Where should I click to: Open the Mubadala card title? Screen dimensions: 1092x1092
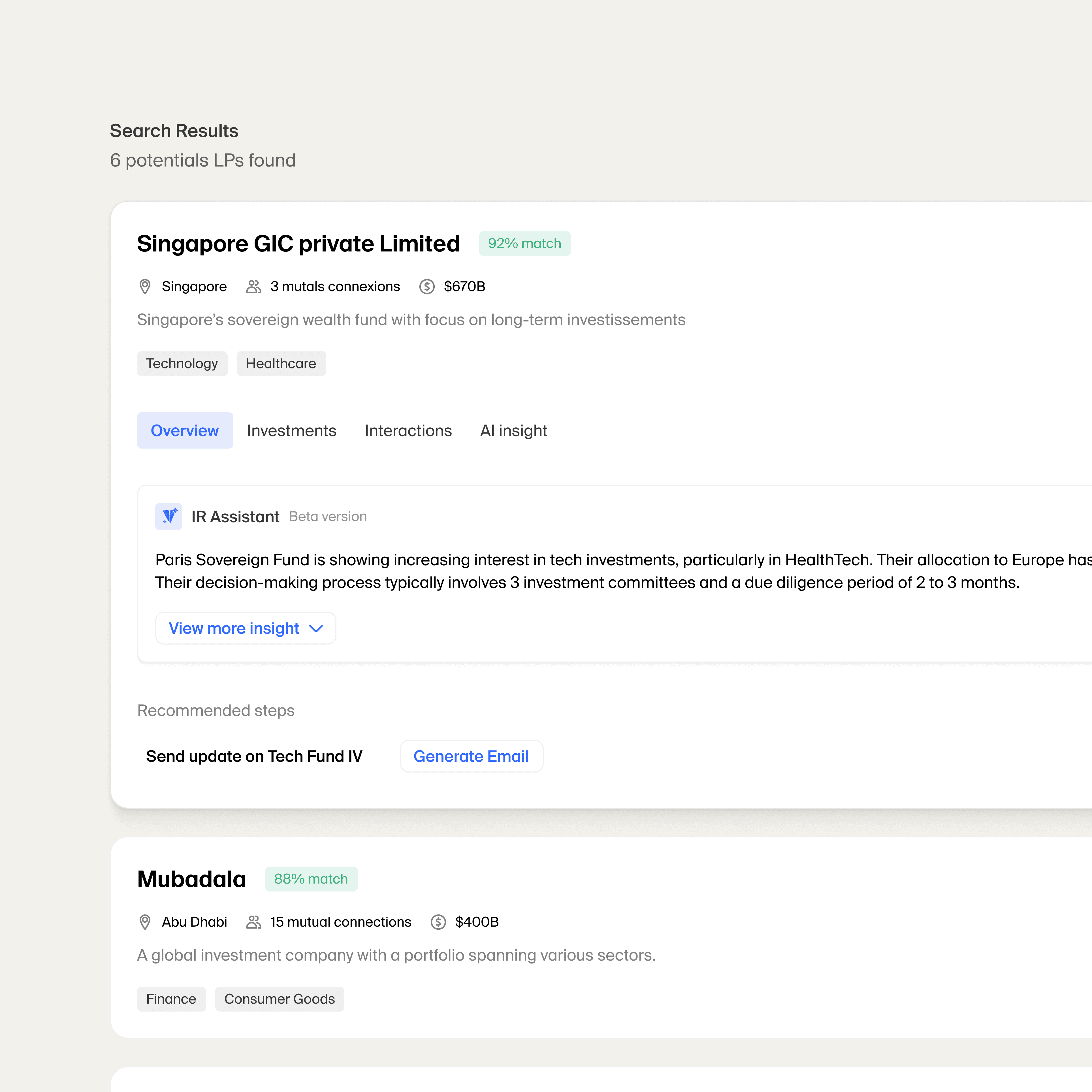192,879
